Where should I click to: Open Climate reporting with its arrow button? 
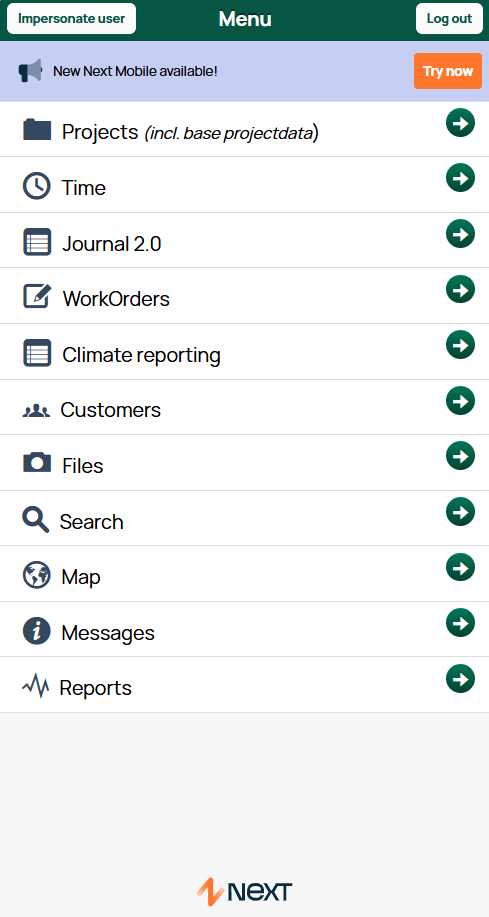pos(460,345)
